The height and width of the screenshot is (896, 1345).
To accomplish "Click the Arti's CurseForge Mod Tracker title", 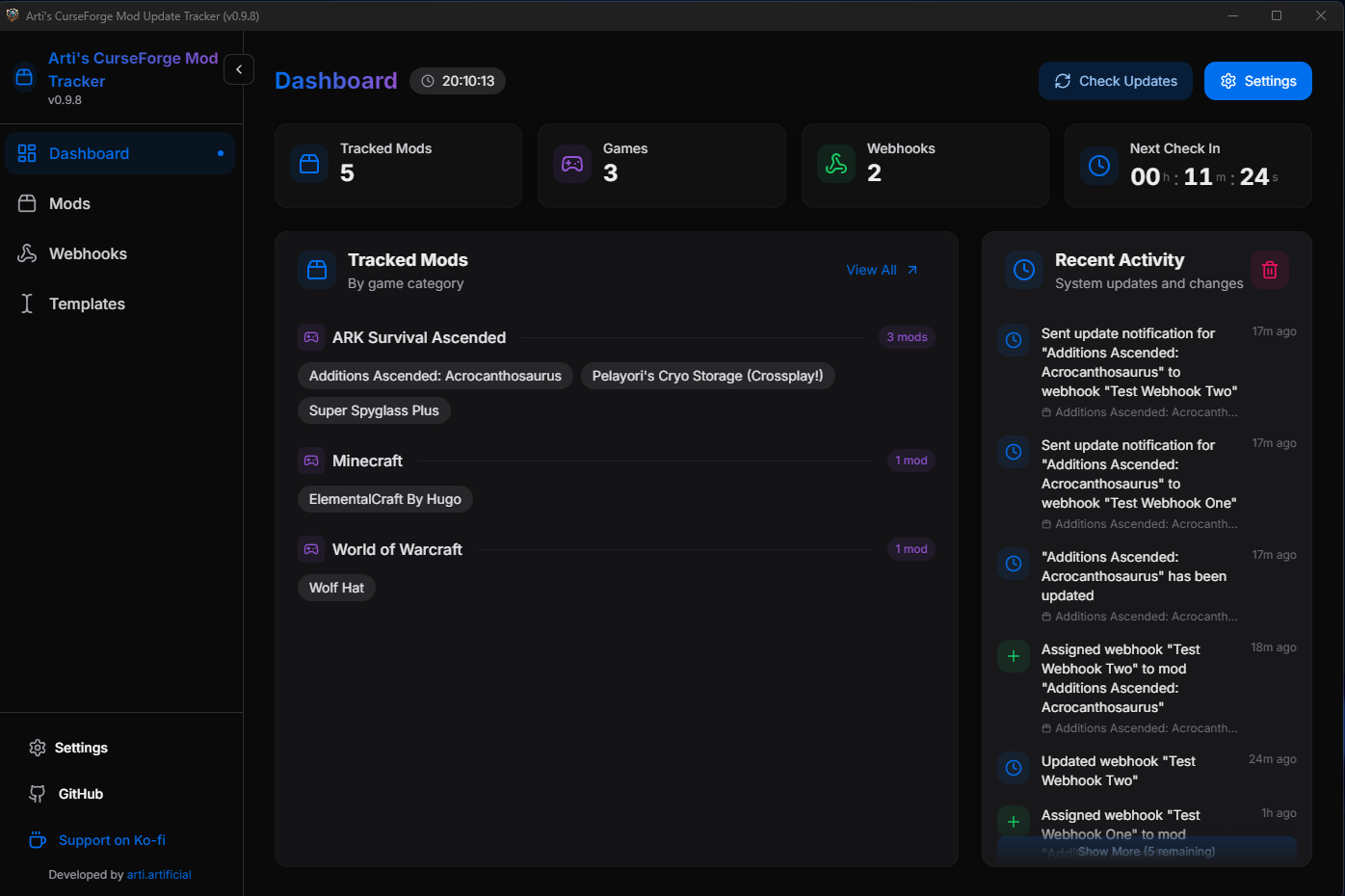I will click(133, 69).
